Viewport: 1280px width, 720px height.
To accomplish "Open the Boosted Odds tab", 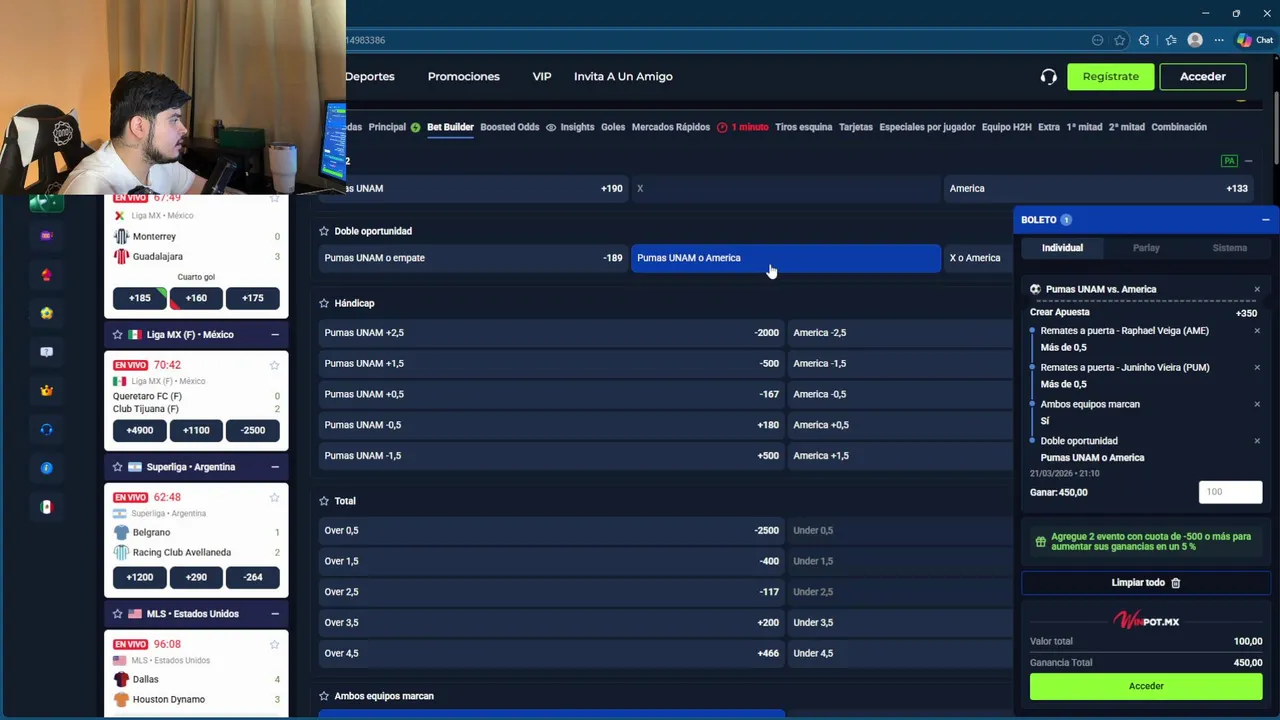I will click(x=509, y=127).
